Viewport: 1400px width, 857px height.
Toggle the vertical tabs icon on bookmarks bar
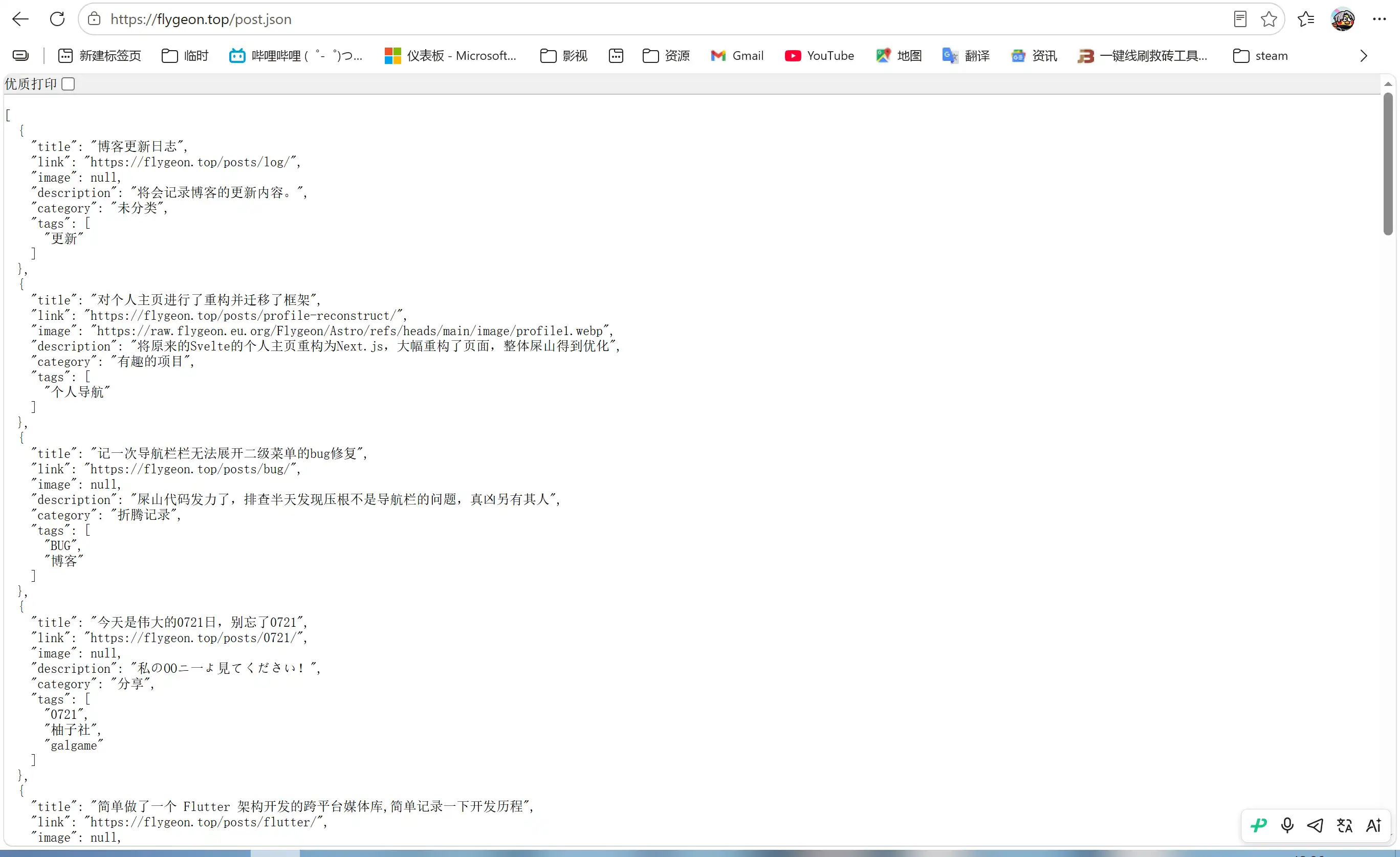point(20,55)
